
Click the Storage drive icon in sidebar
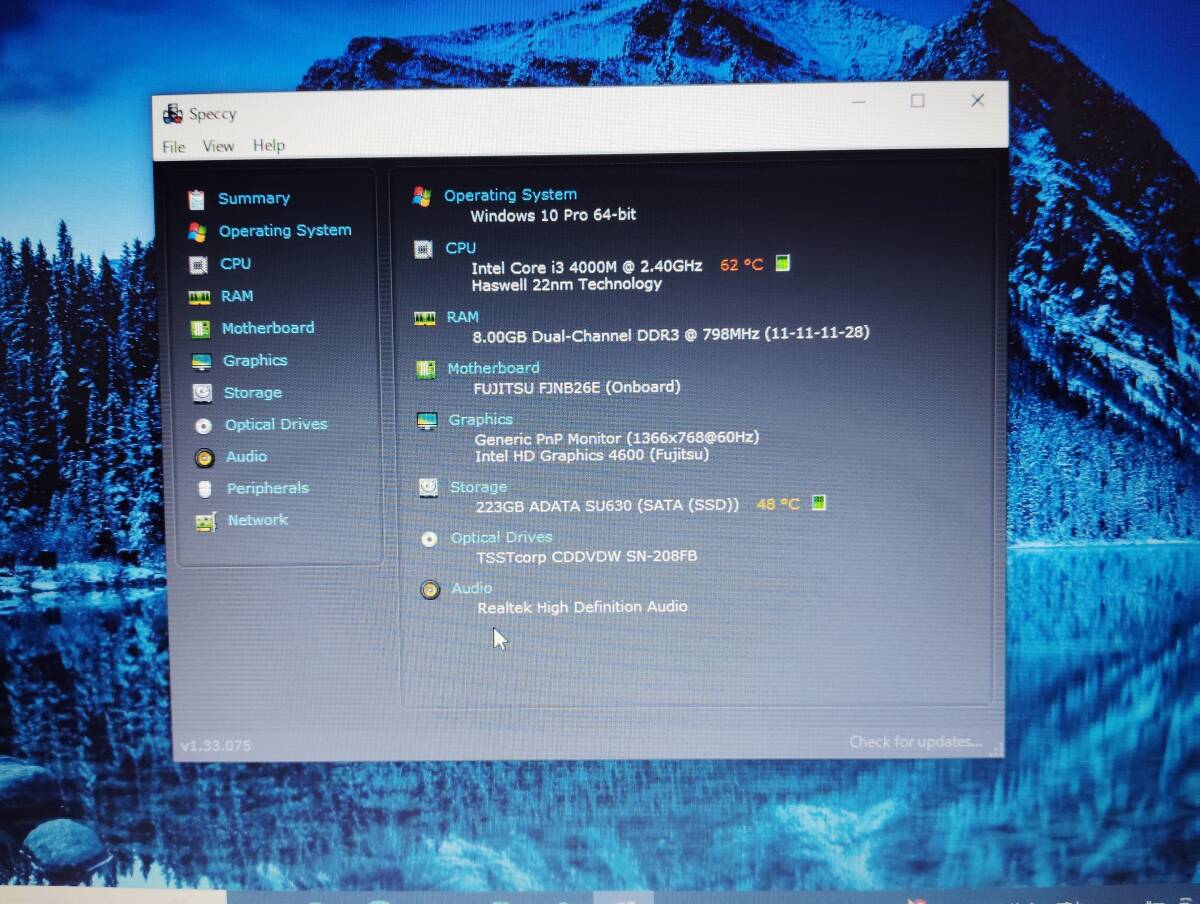(x=202, y=393)
